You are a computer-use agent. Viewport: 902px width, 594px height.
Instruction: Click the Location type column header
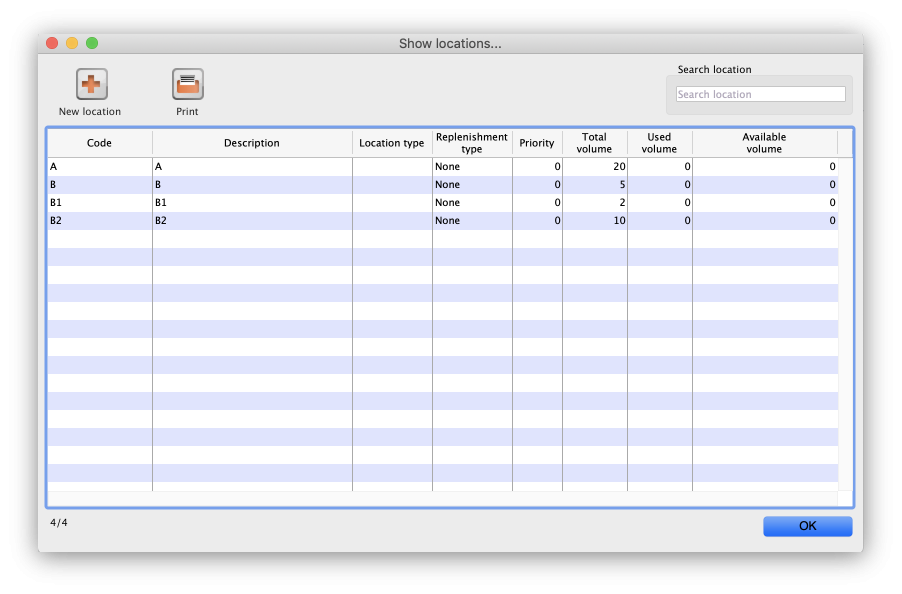(x=391, y=143)
